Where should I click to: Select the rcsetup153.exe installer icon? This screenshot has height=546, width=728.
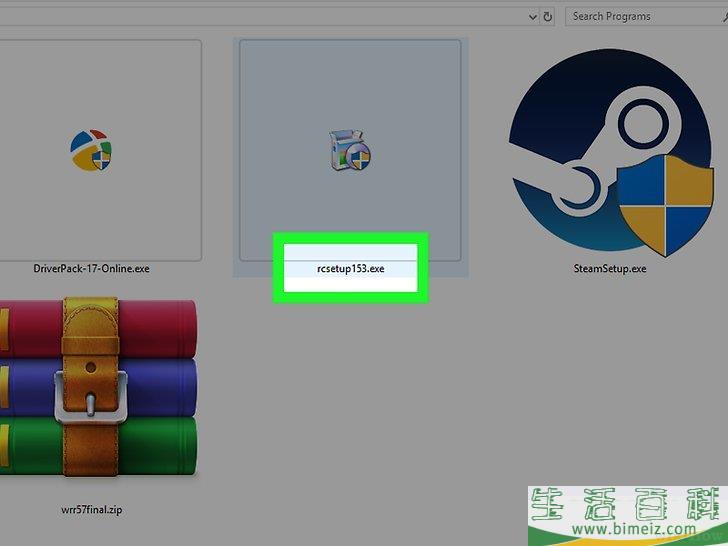350,151
